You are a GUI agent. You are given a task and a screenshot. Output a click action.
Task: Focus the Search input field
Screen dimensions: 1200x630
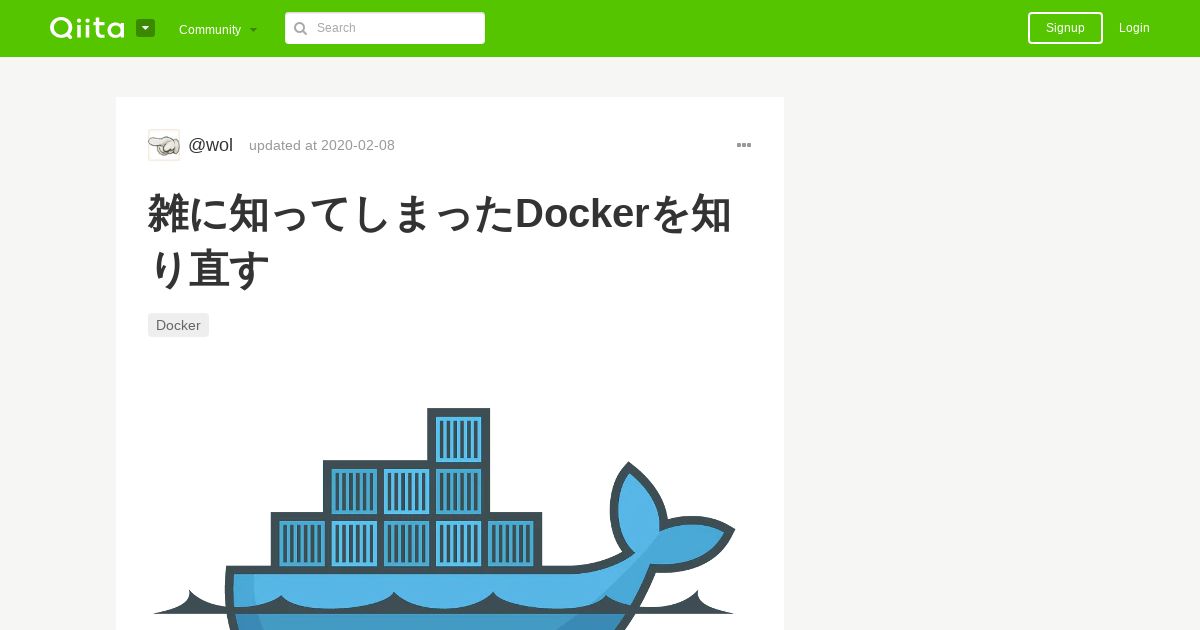tap(385, 28)
